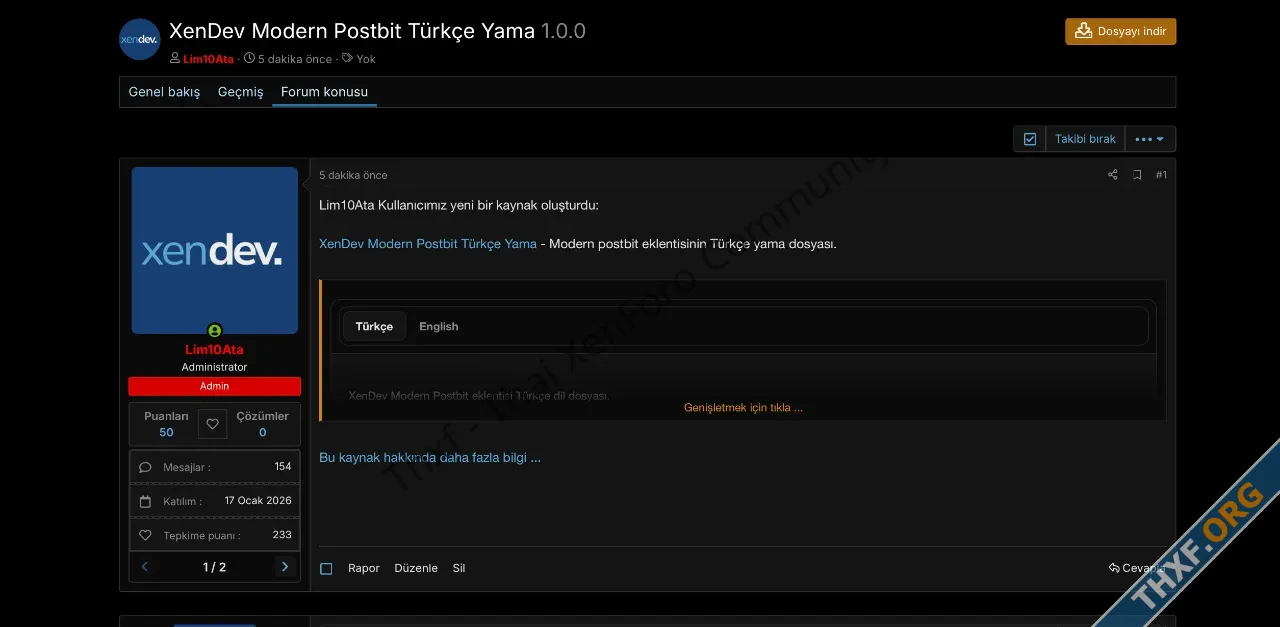Click the Takibi bırak button
The image size is (1280, 627).
(x=1085, y=139)
